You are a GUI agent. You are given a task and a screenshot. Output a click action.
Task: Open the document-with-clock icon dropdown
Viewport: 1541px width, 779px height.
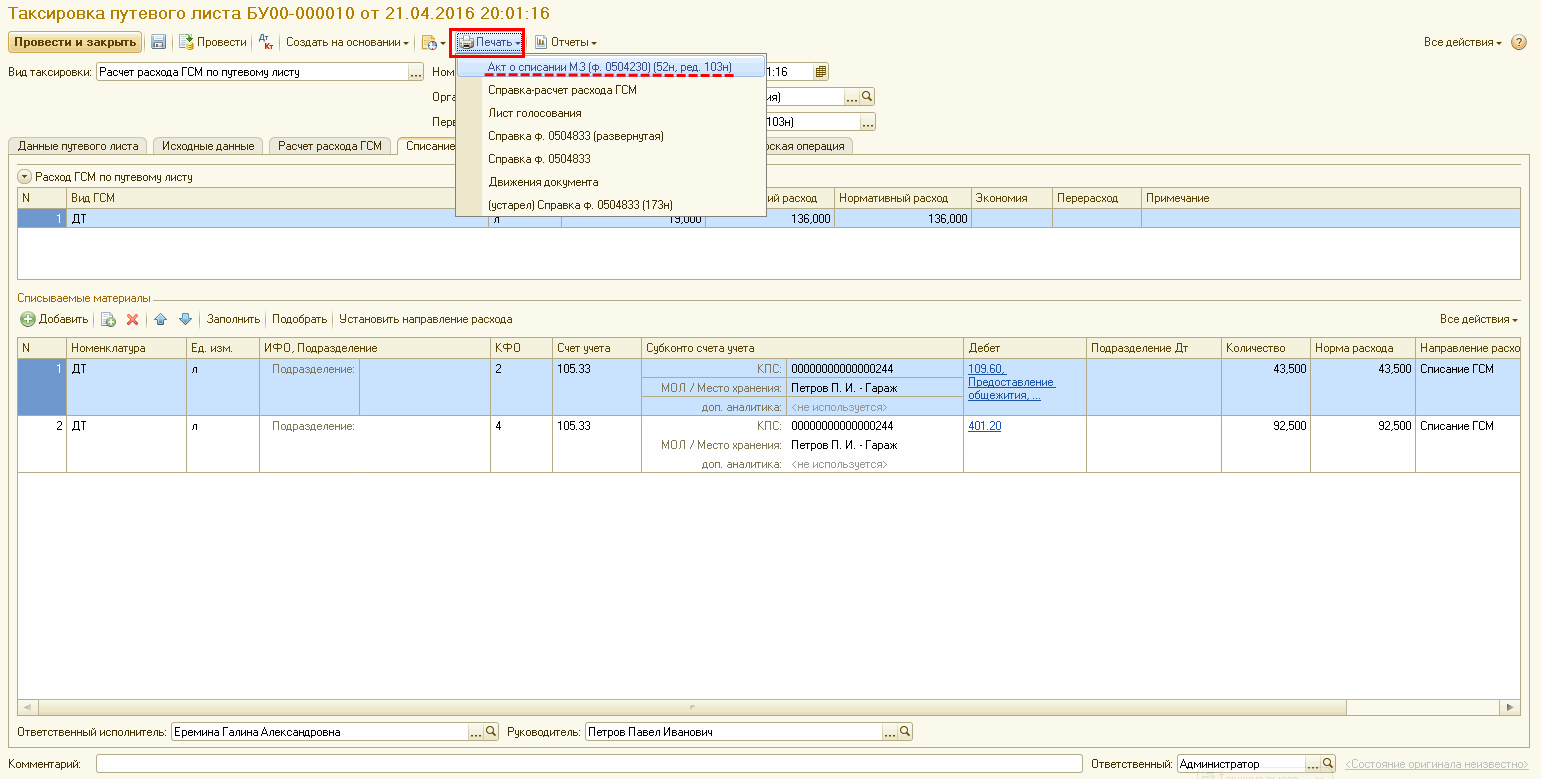(x=433, y=42)
